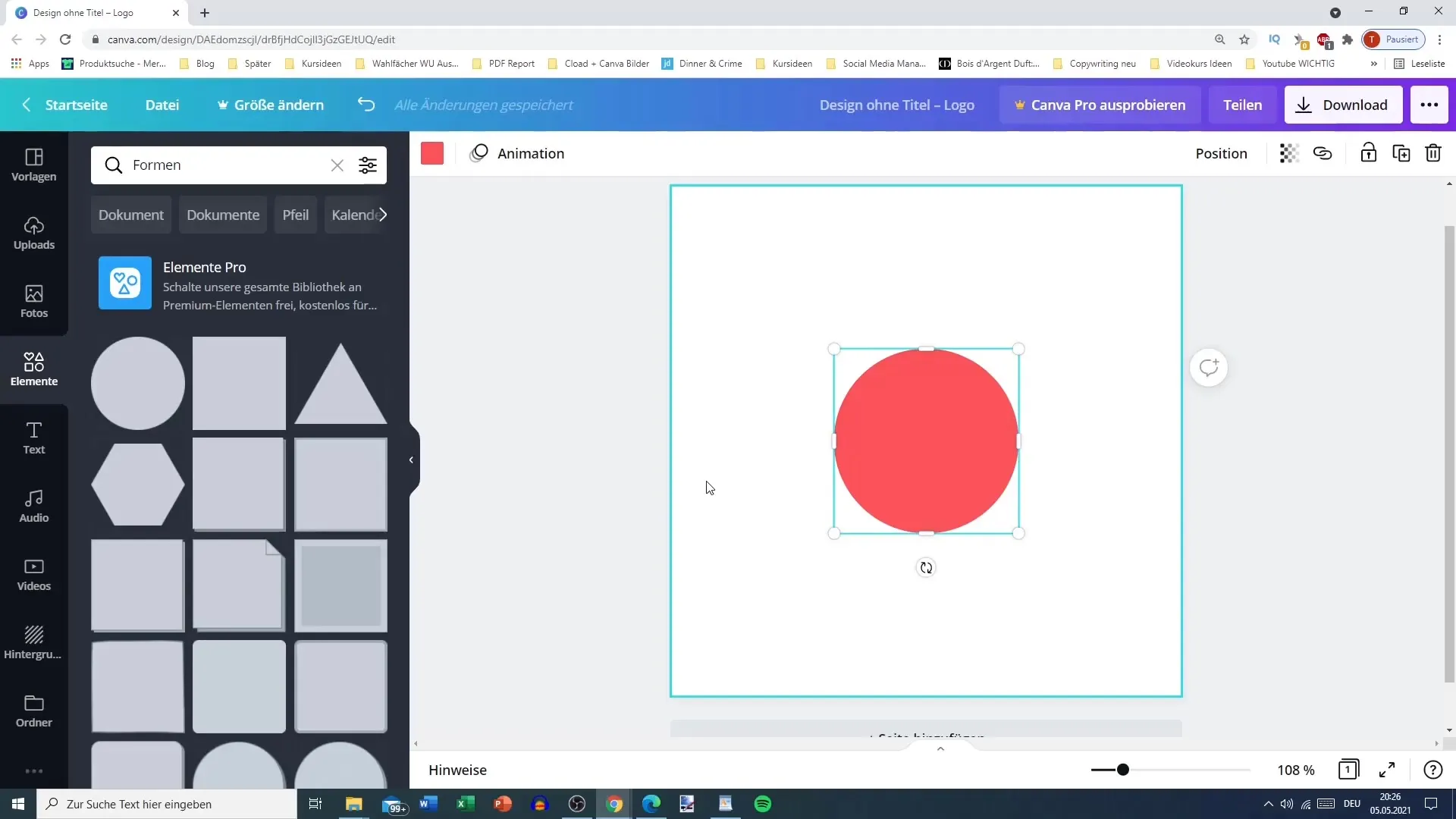Image resolution: width=1456 pixels, height=819 pixels.
Task: Lock the selected element
Action: click(1368, 153)
